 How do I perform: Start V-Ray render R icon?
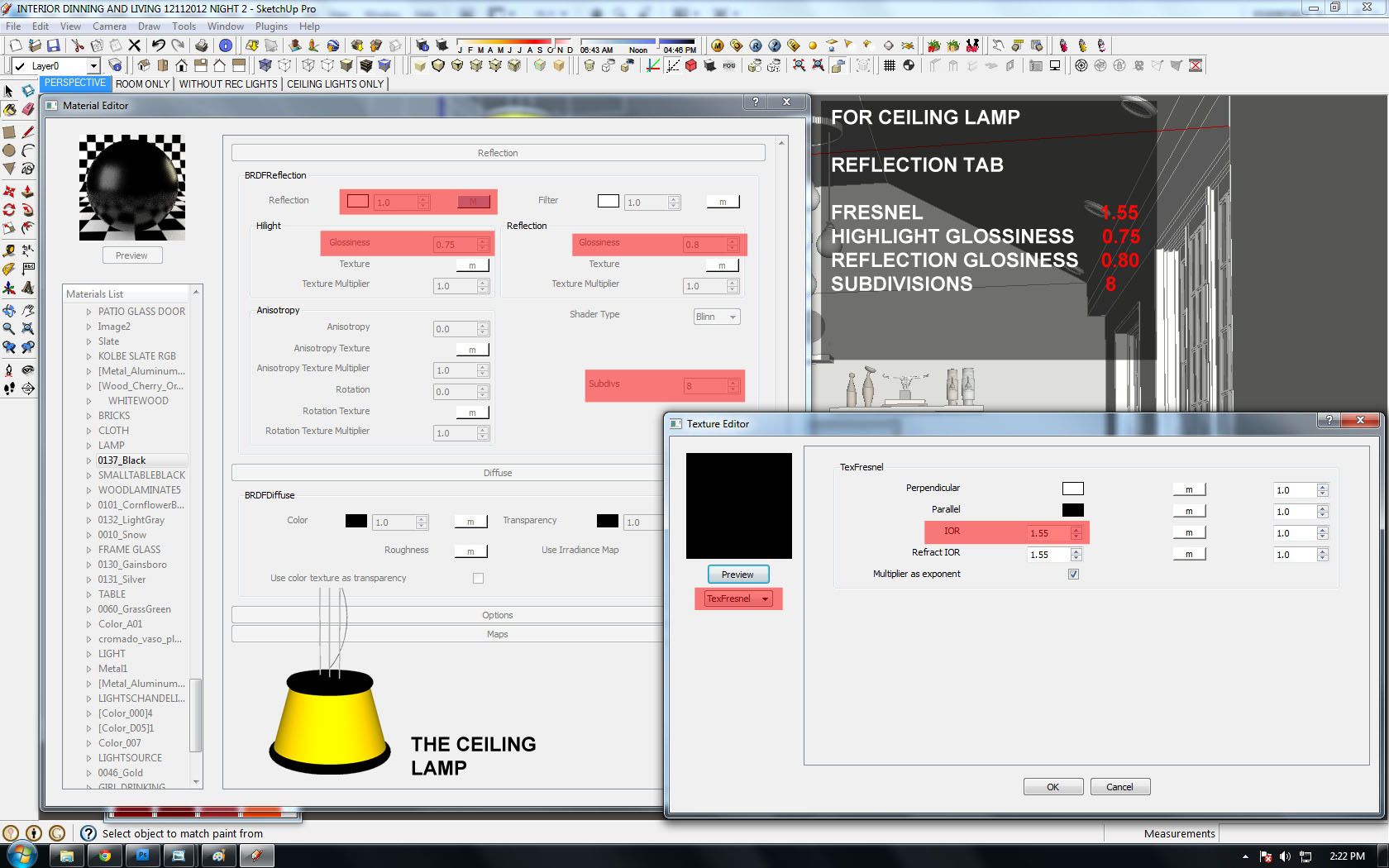(756, 45)
